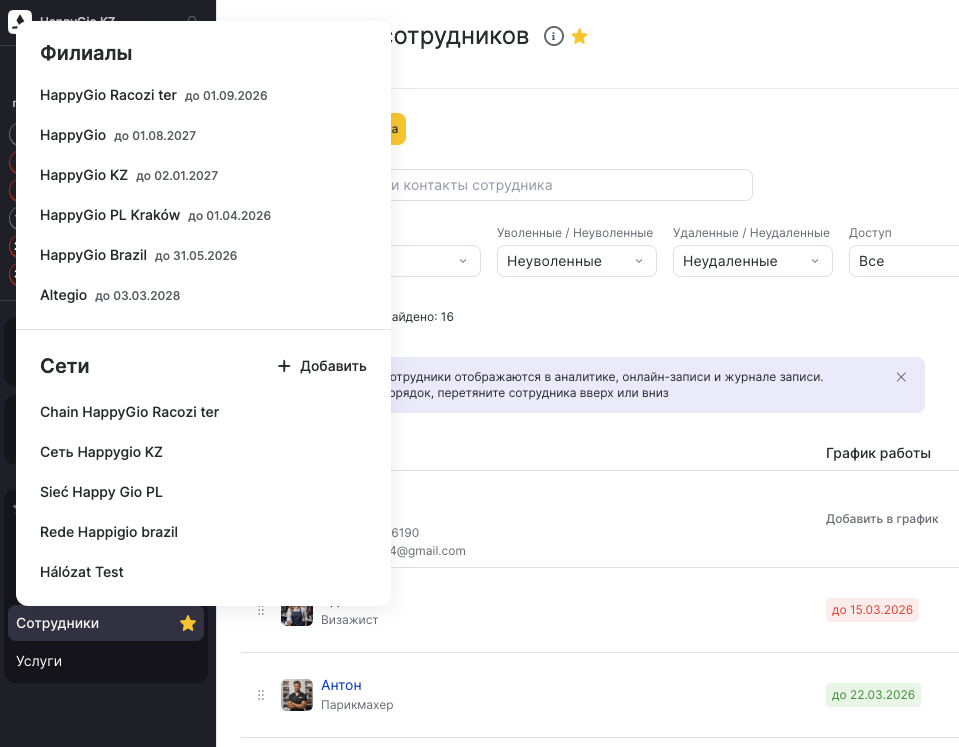The image size is (959, 747).
Task: Open the Уволенные / Неуволенные dropdown
Action: click(576, 261)
